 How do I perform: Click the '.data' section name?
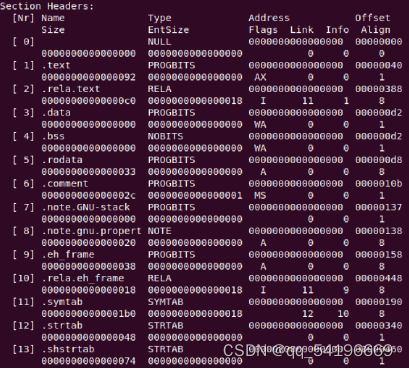point(56,113)
